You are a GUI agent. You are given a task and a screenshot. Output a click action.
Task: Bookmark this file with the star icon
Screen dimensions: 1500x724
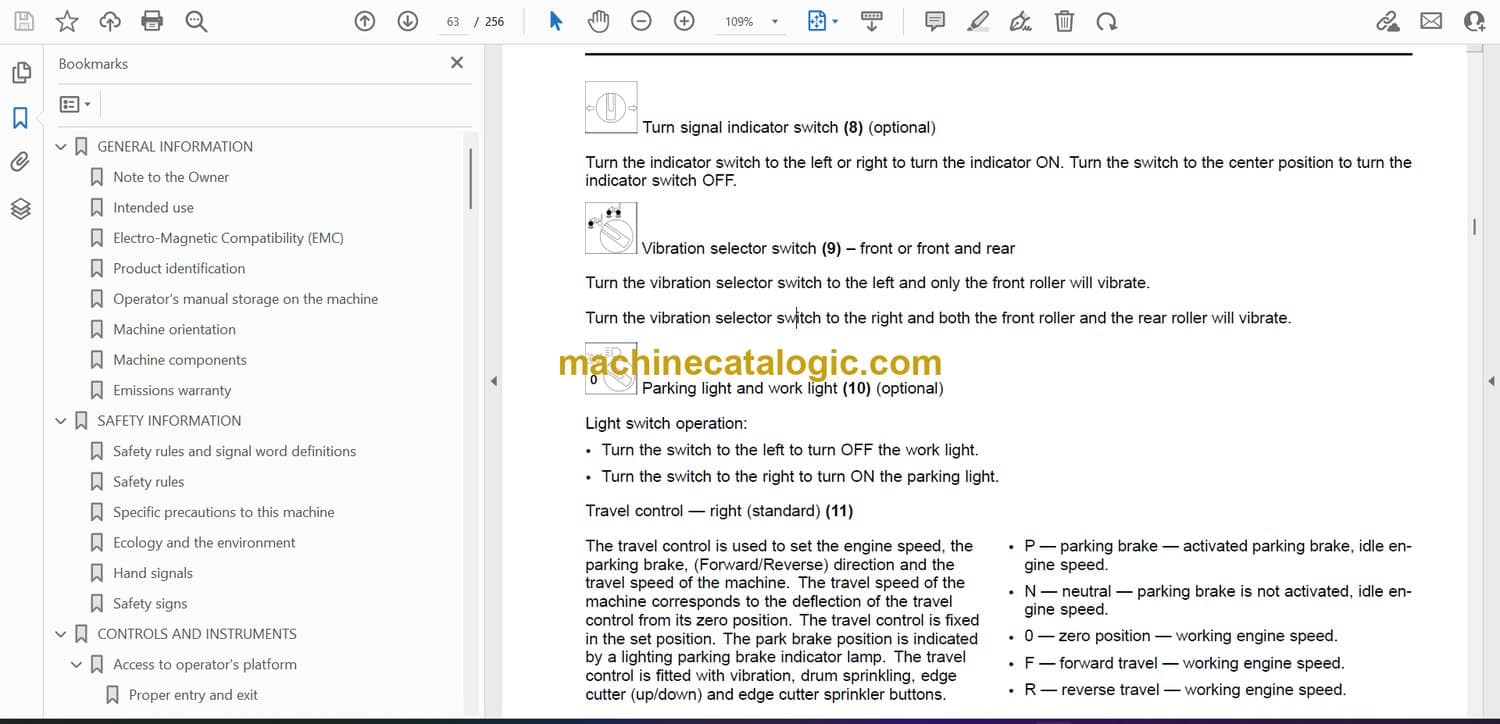point(67,21)
